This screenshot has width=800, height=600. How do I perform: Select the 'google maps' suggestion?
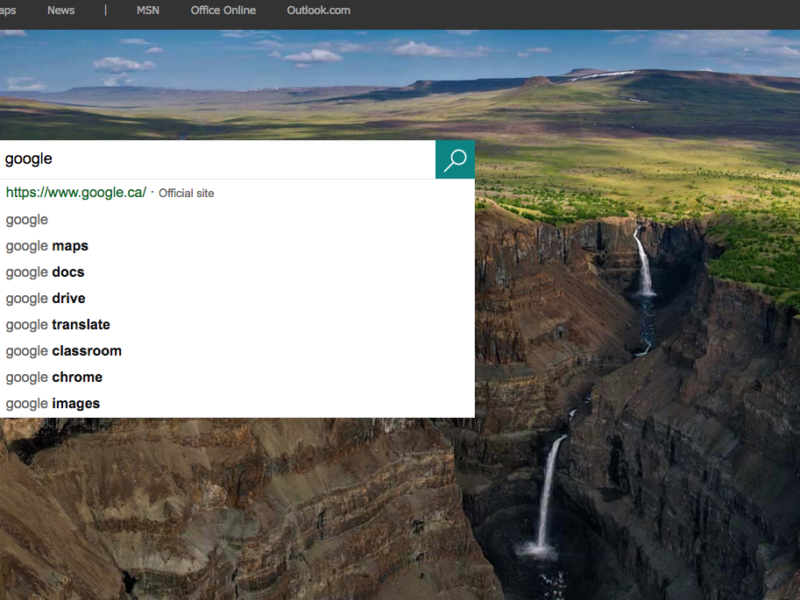pos(237,246)
